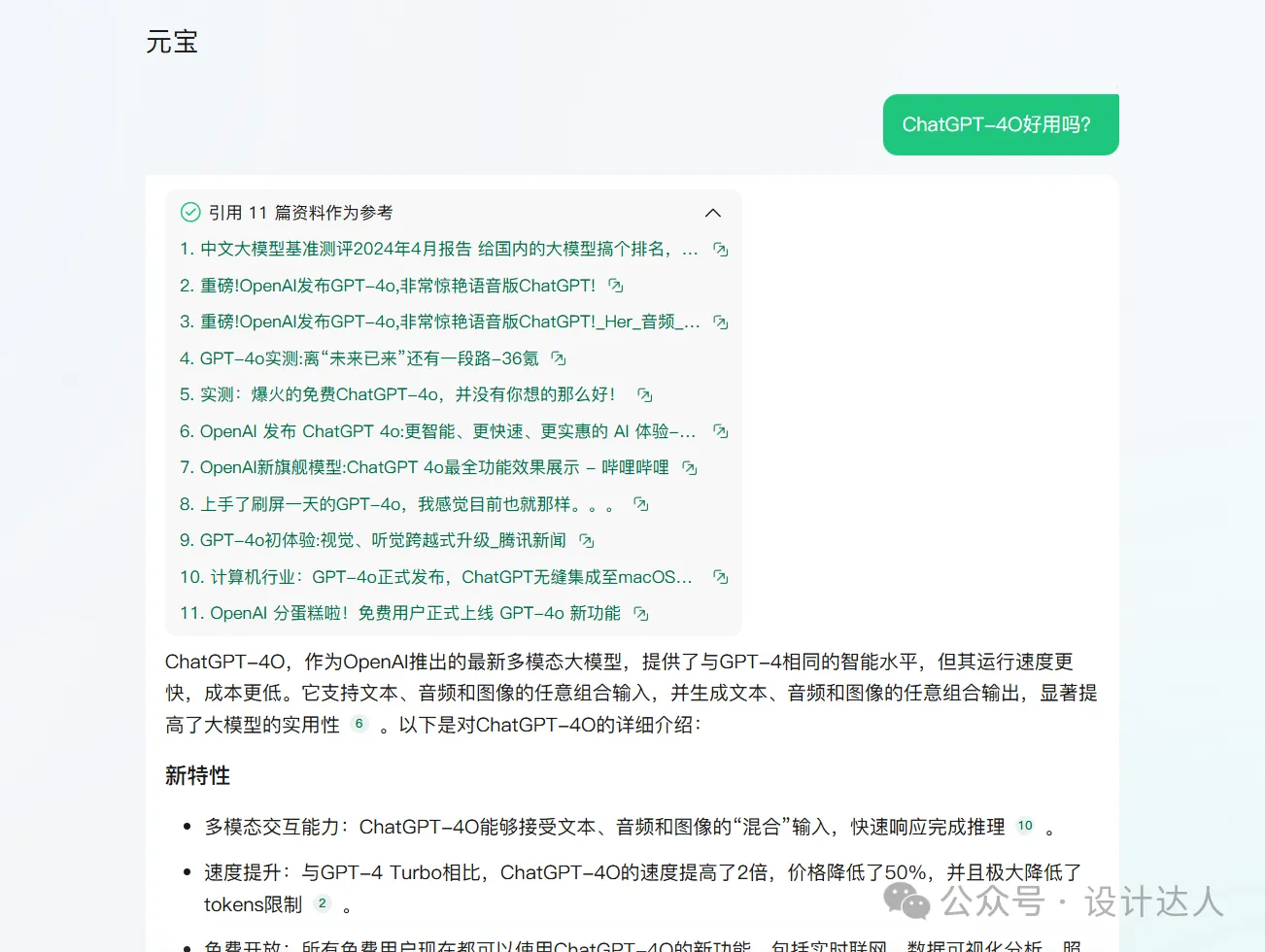This screenshot has width=1265, height=952.
Task: Click citation badge 6 after 实用性
Action: click(x=359, y=724)
